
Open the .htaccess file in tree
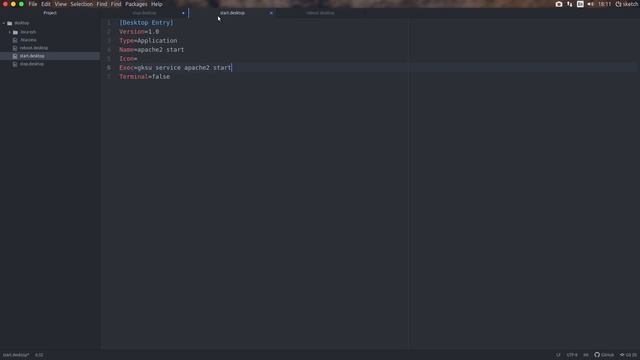pyautogui.click(x=28, y=40)
